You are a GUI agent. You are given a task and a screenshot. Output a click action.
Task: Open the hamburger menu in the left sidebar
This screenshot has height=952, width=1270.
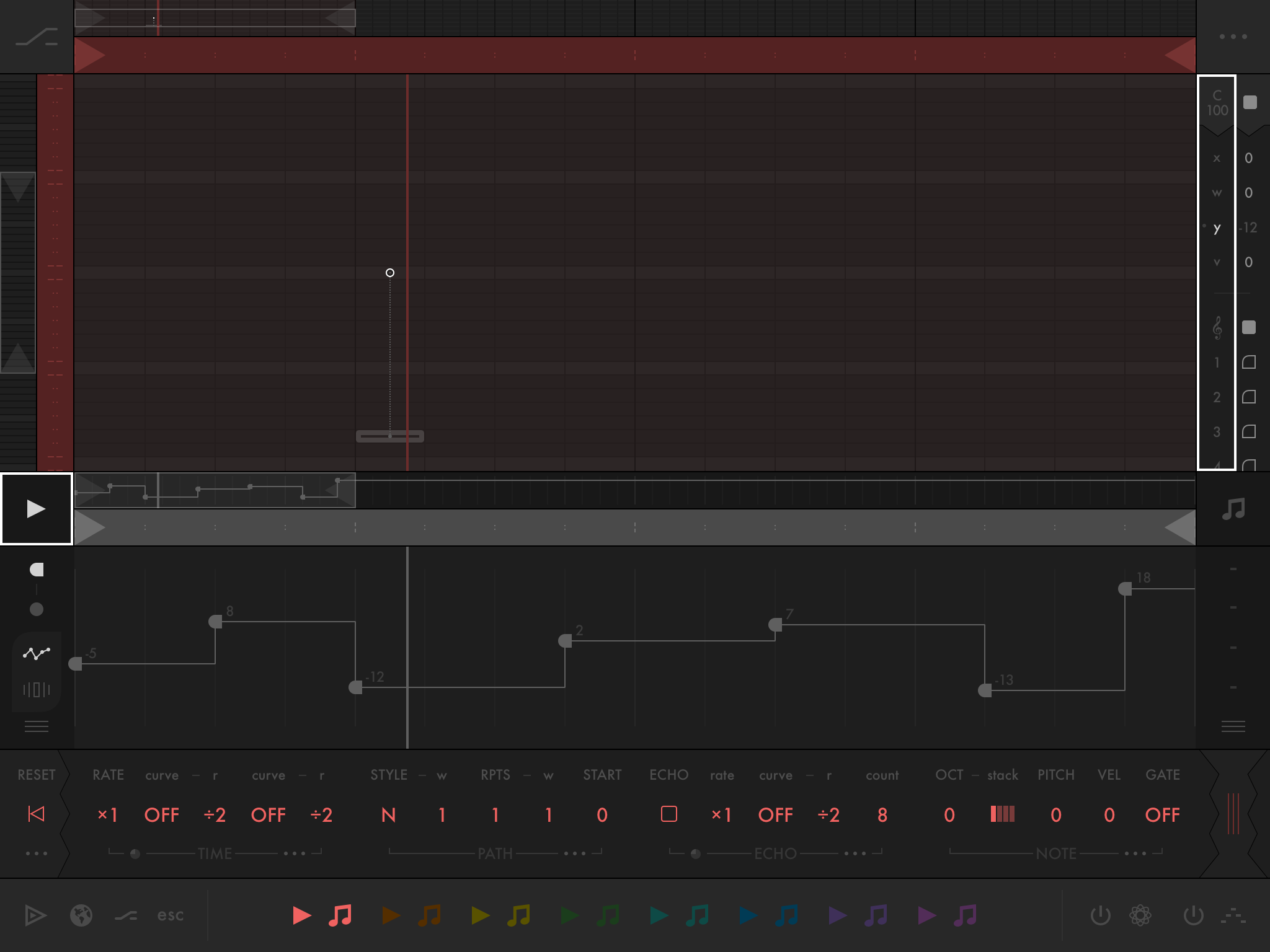tap(37, 726)
